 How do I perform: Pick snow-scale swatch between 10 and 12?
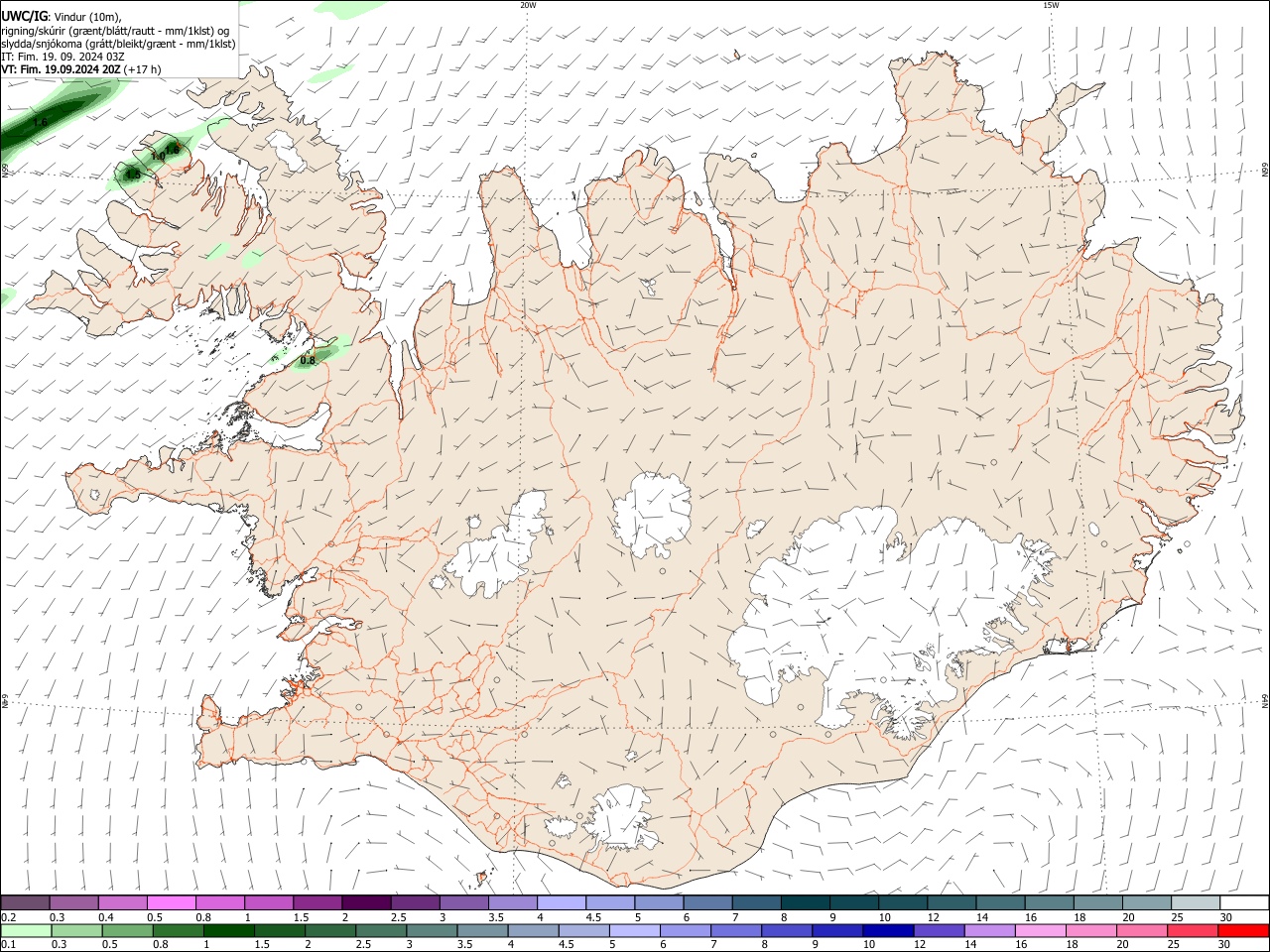903,903
